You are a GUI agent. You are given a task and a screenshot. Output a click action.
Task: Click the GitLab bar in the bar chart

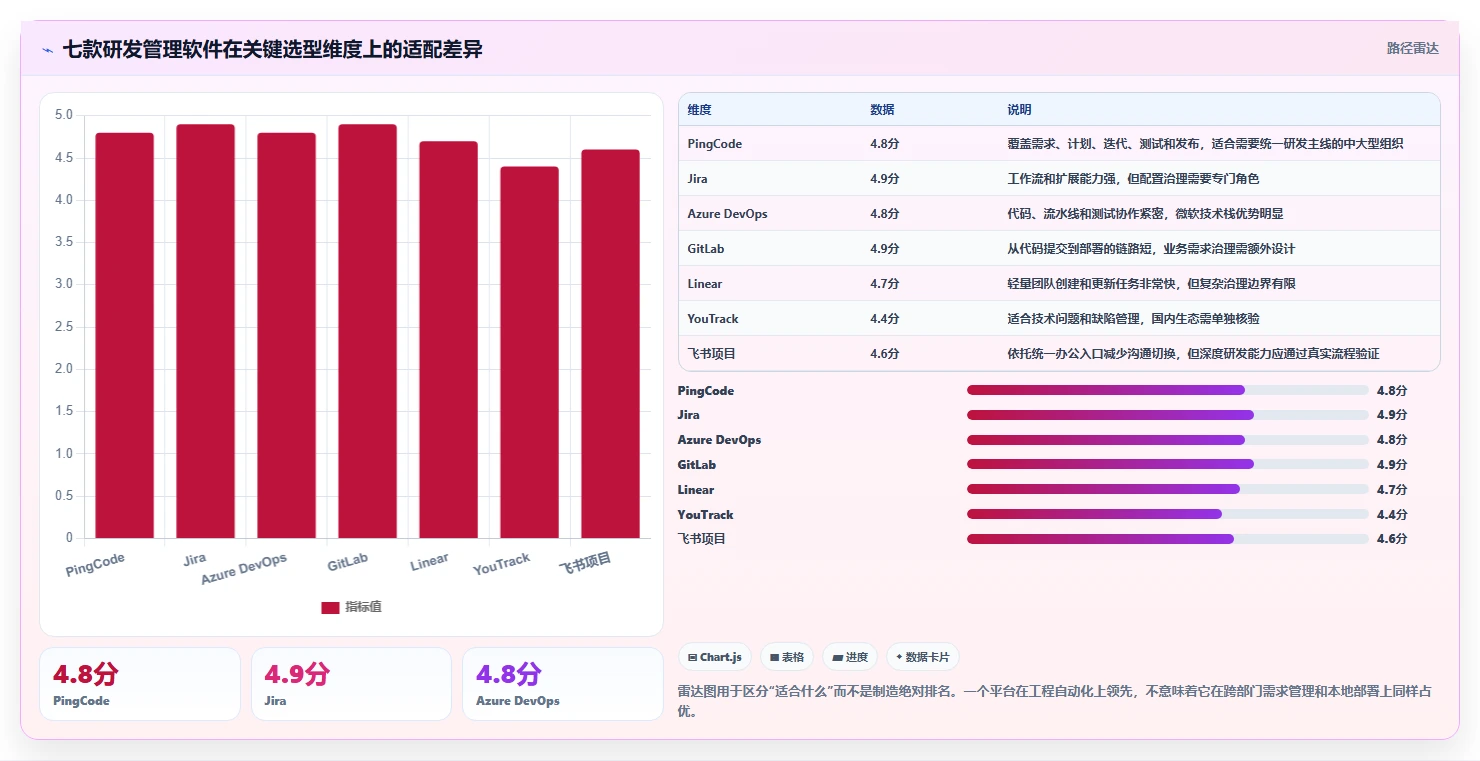pyautogui.click(x=367, y=331)
